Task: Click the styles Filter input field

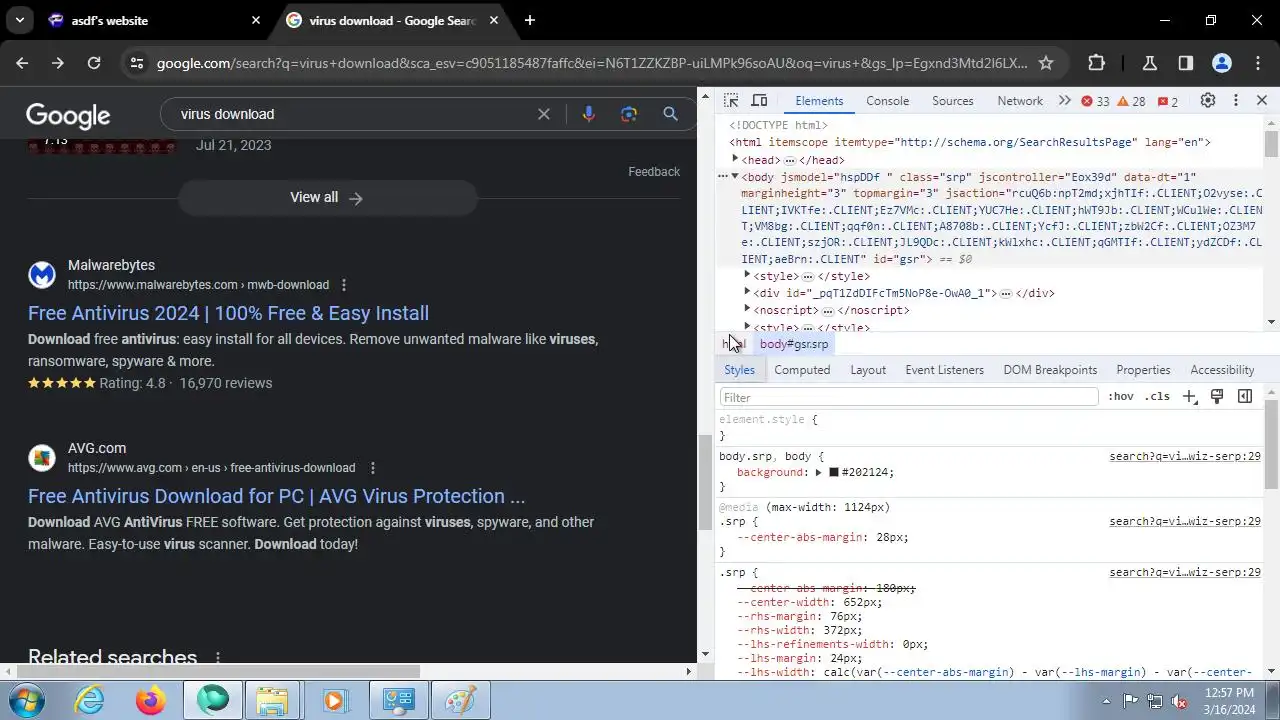Action: tap(908, 397)
